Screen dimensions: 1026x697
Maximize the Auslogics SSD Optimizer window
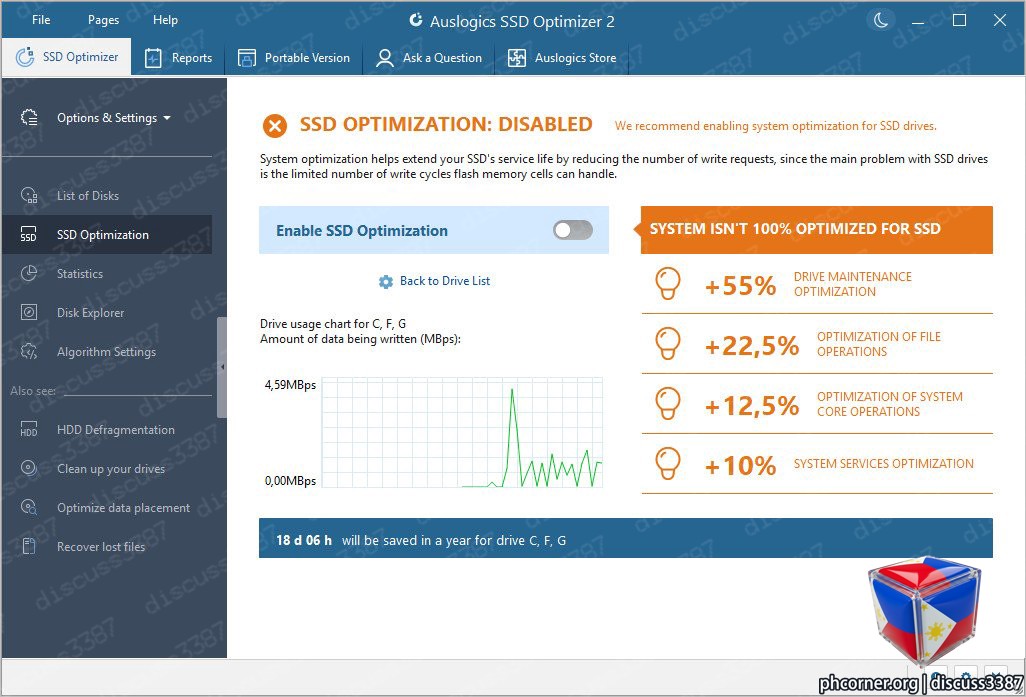959,20
